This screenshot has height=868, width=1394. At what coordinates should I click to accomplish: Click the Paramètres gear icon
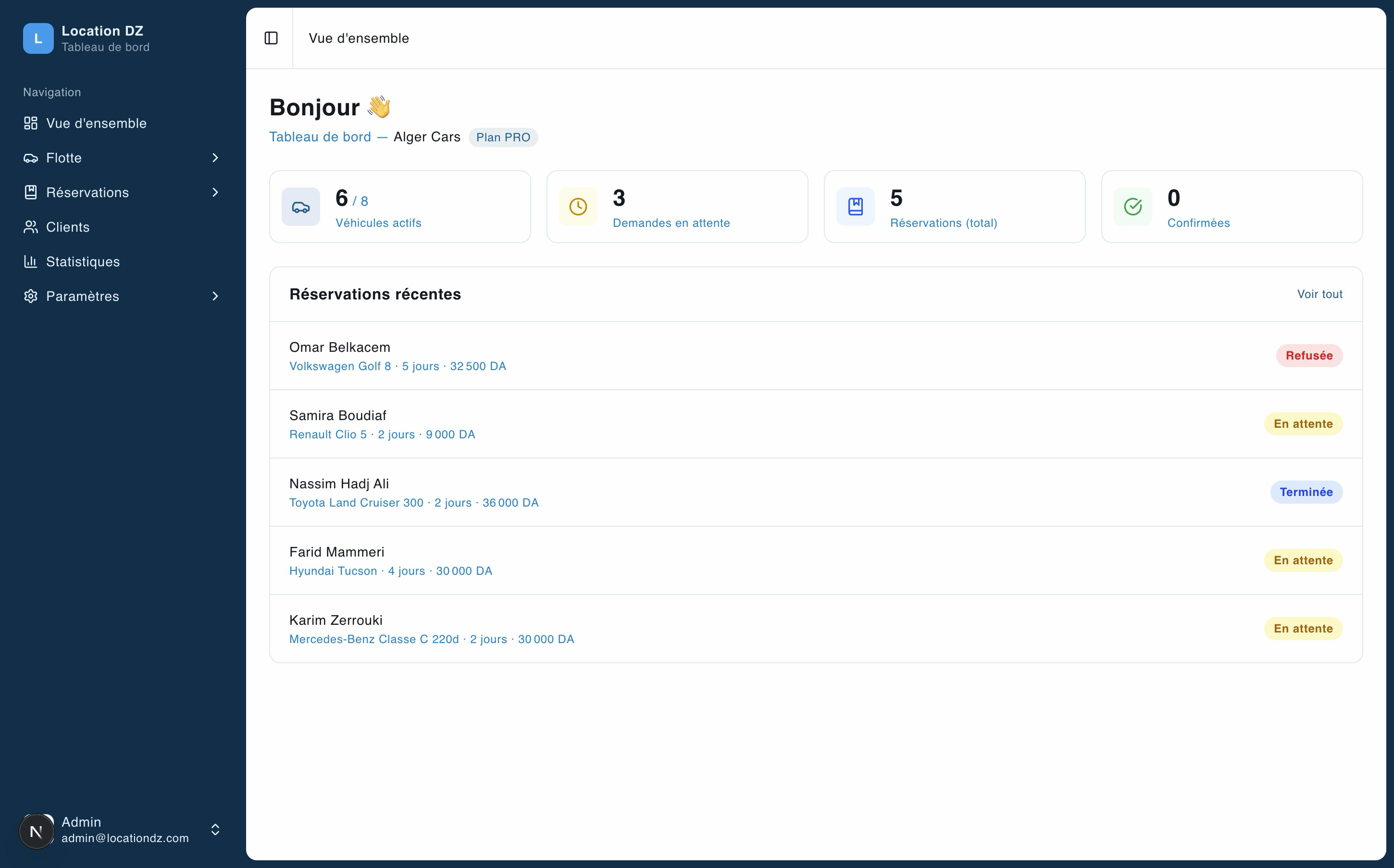coord(30,296)
